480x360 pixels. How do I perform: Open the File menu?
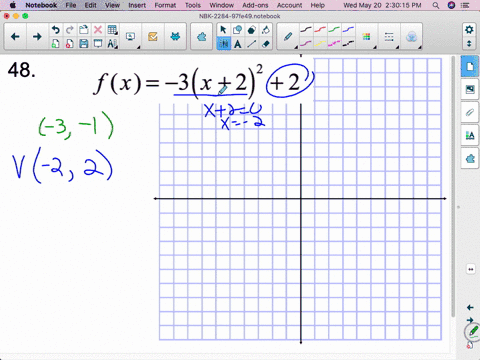71,5
